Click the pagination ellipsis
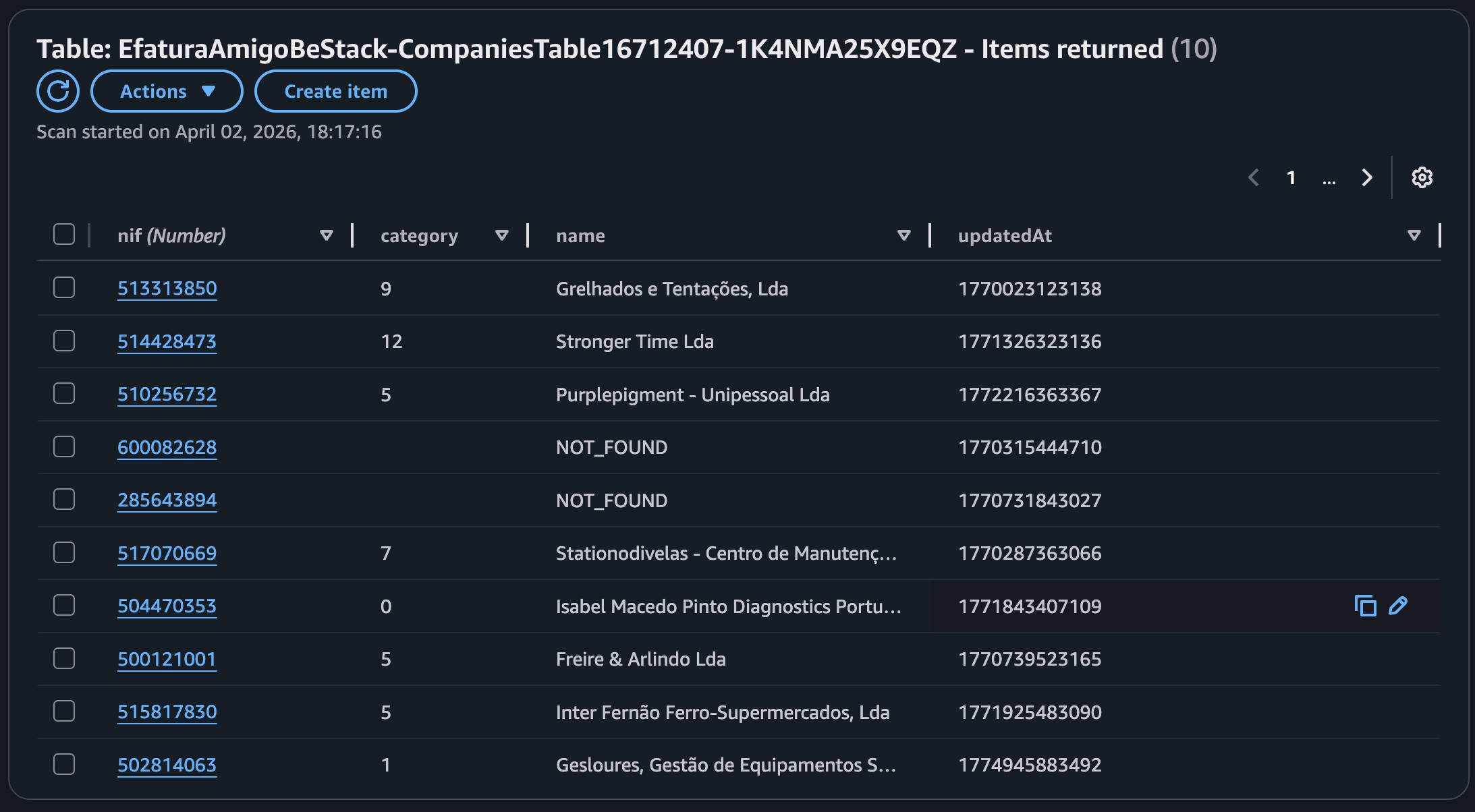 (1329, 179)
